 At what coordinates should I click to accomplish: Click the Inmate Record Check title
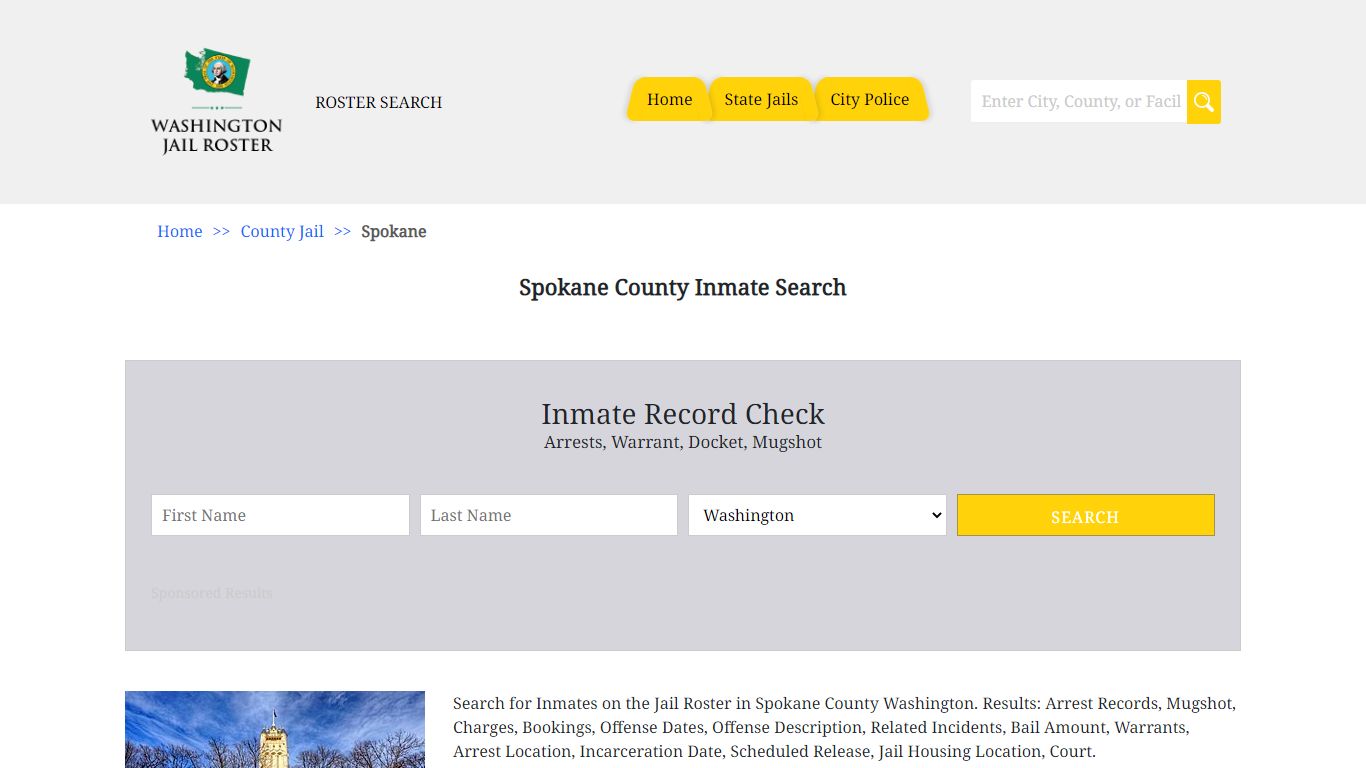click(683, 413)
